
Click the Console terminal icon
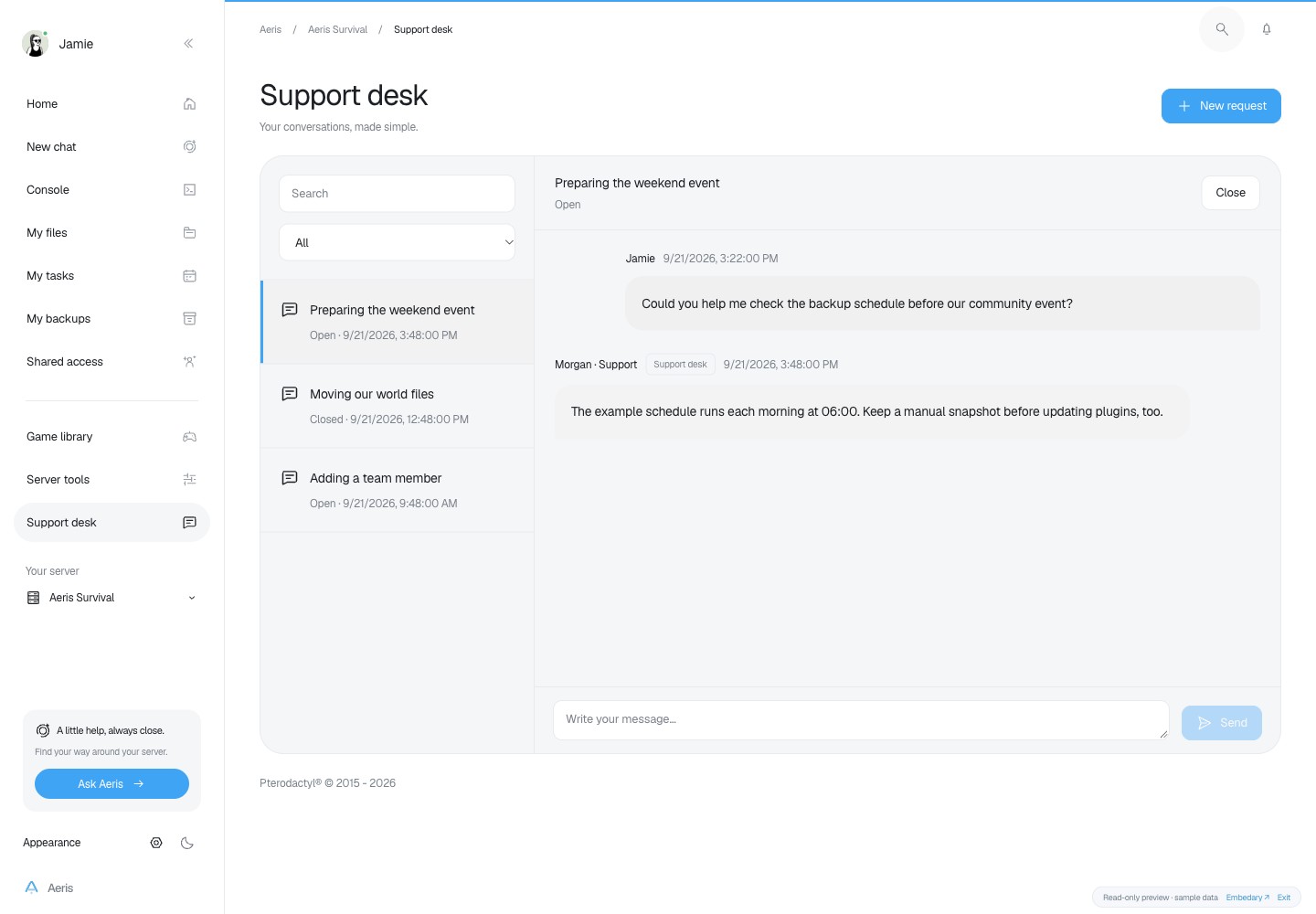pos(189,189)
